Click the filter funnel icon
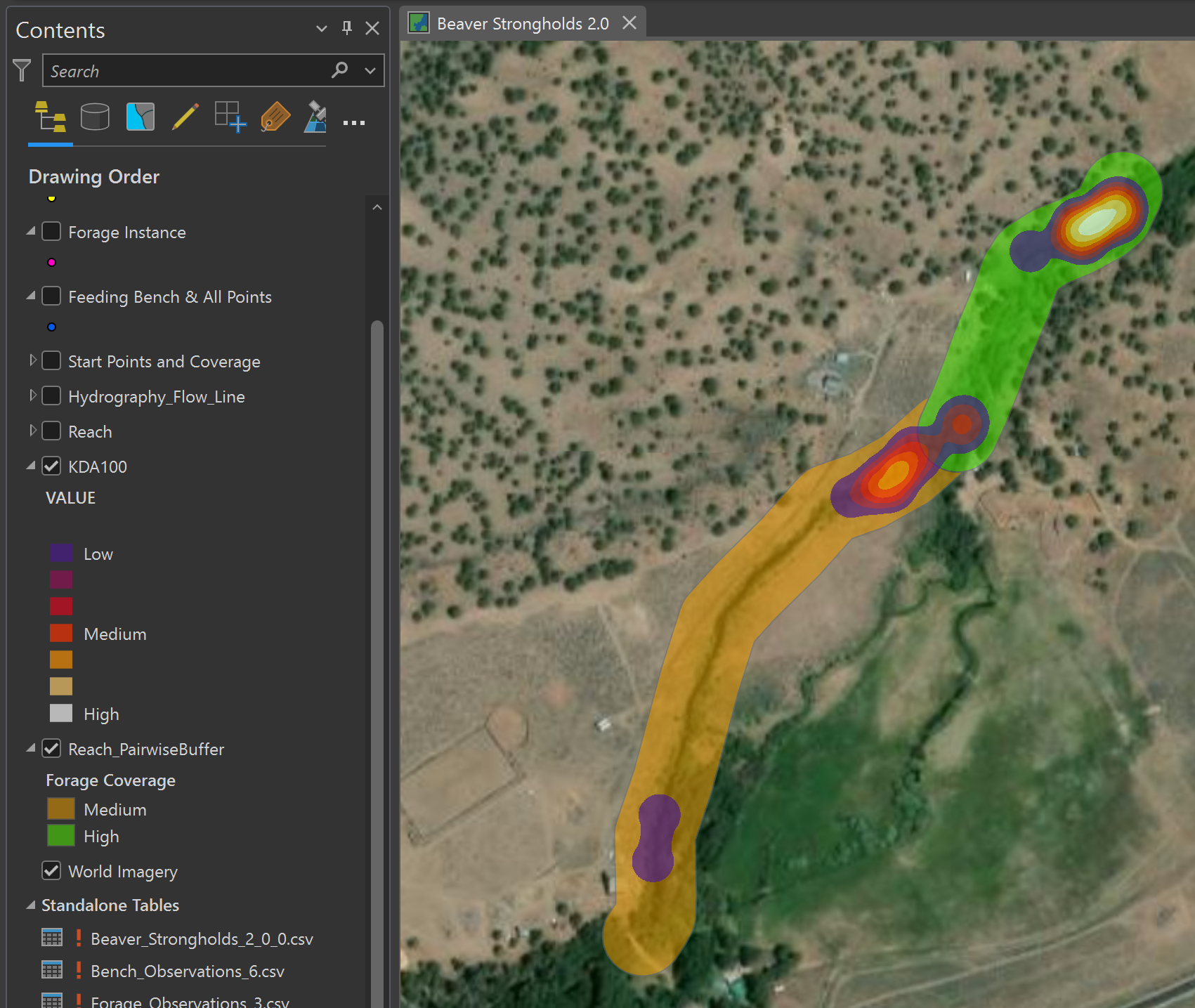The image size is (1195, 1008). point(22,70)
